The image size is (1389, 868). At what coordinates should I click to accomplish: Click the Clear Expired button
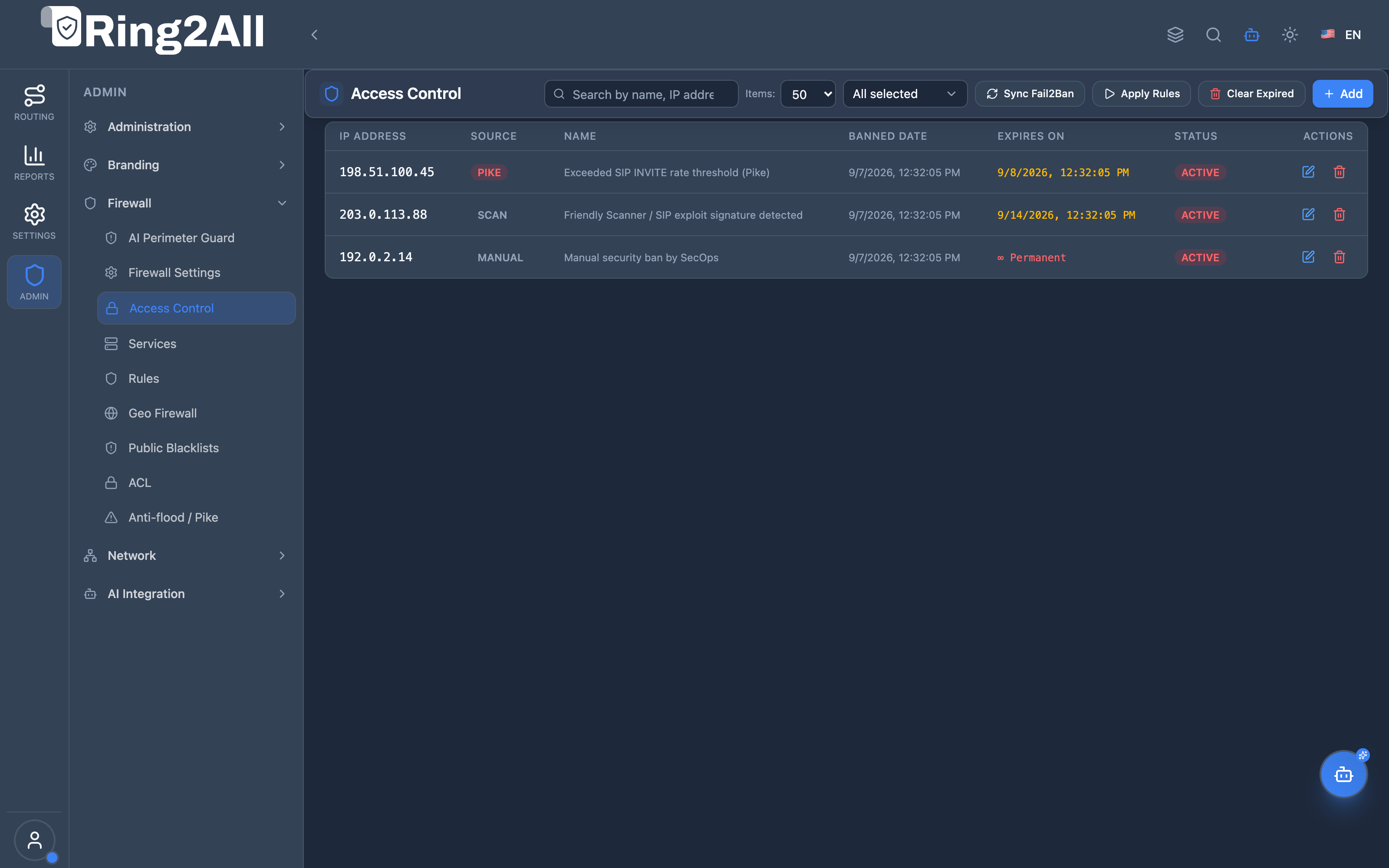(1251, 94)
